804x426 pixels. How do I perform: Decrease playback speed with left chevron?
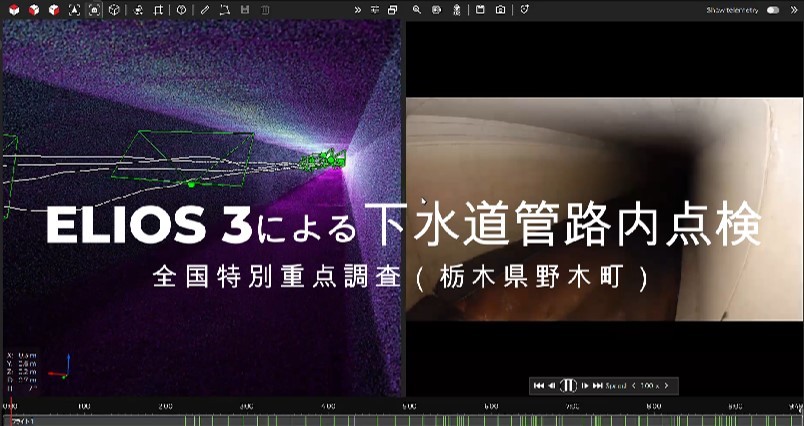click(634, 386)
